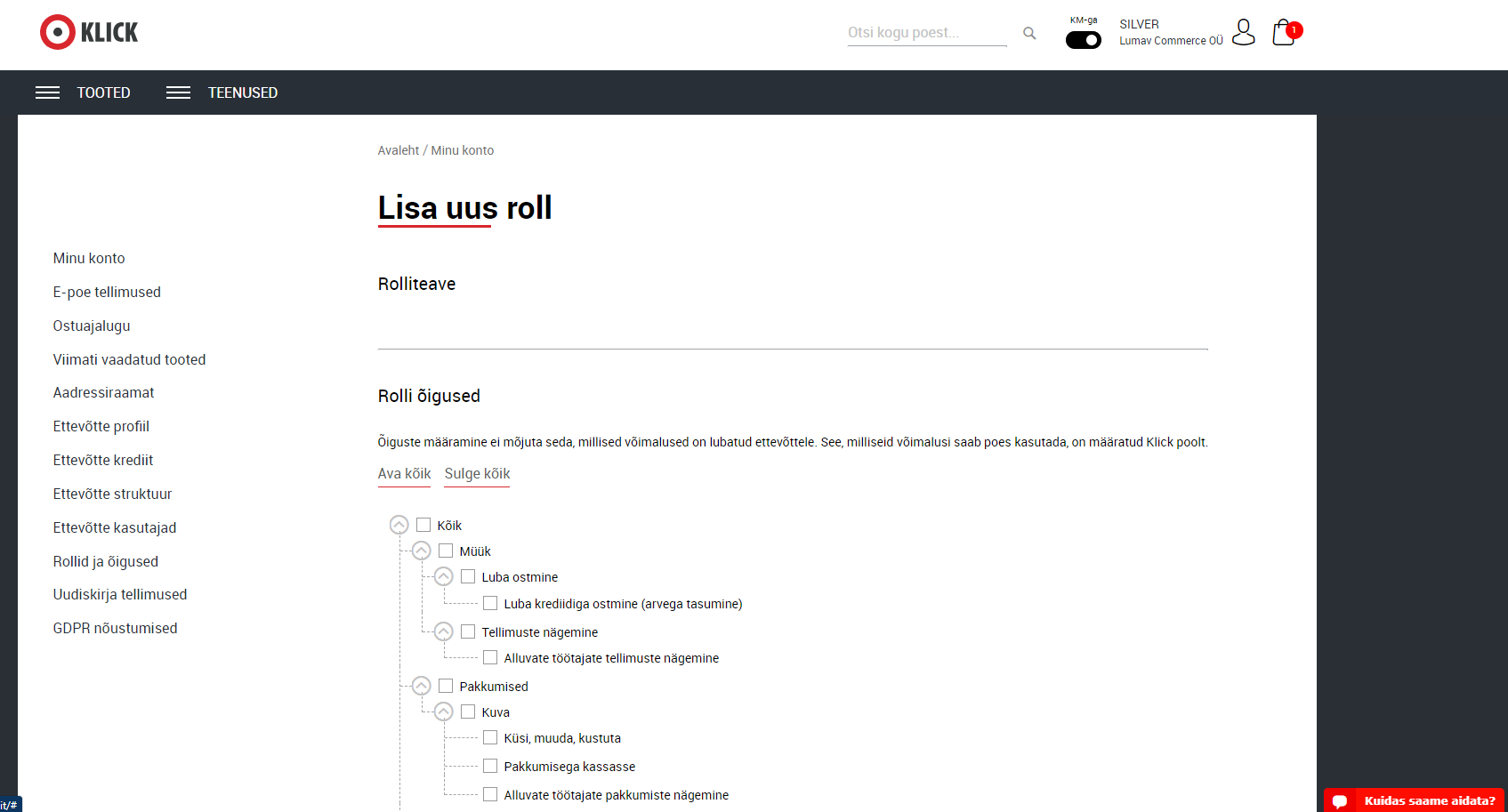
Task: Open the user account icon
Action: tap(1243, 33)
